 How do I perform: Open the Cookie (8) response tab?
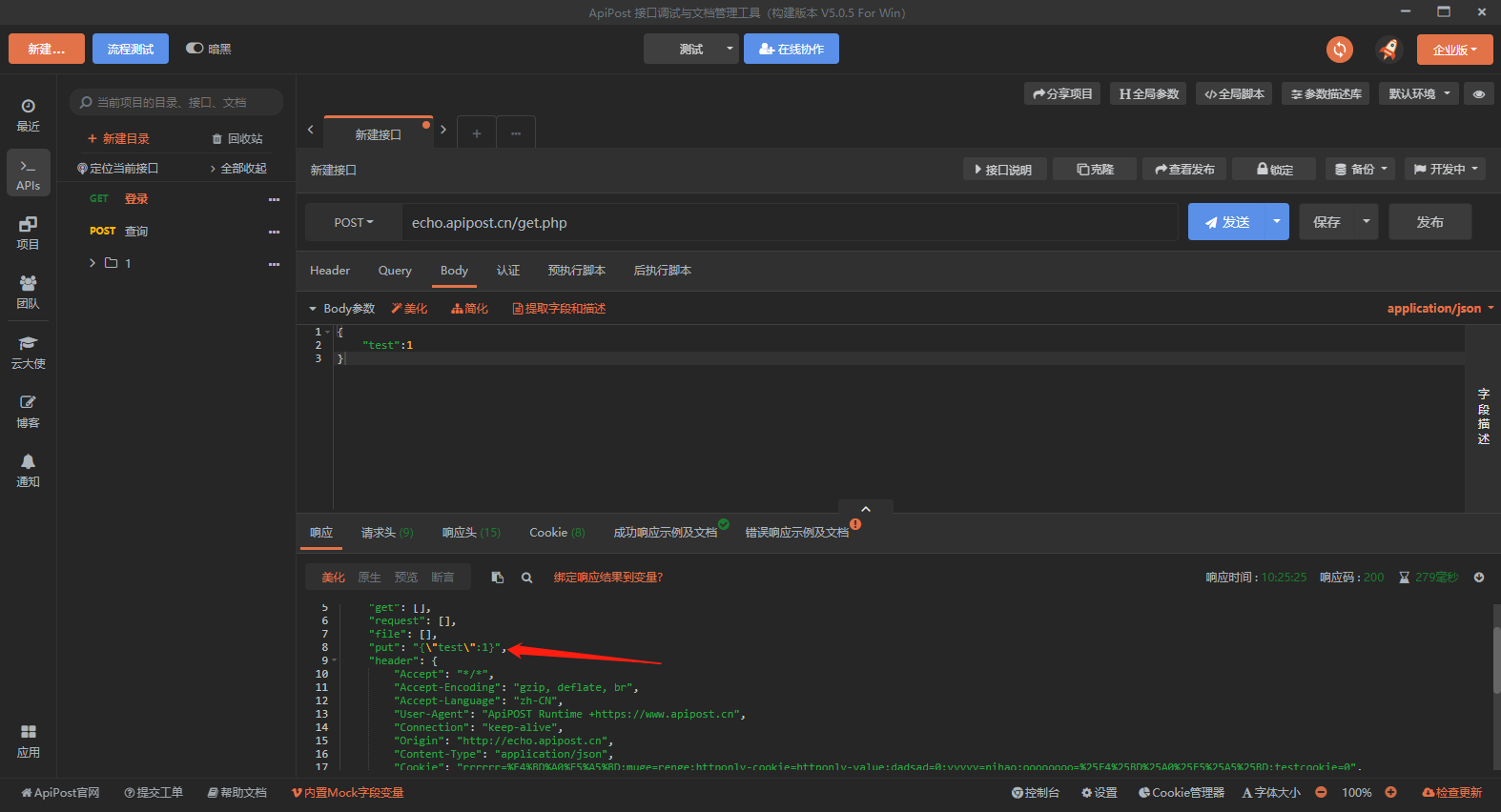(x=557, y=533)
